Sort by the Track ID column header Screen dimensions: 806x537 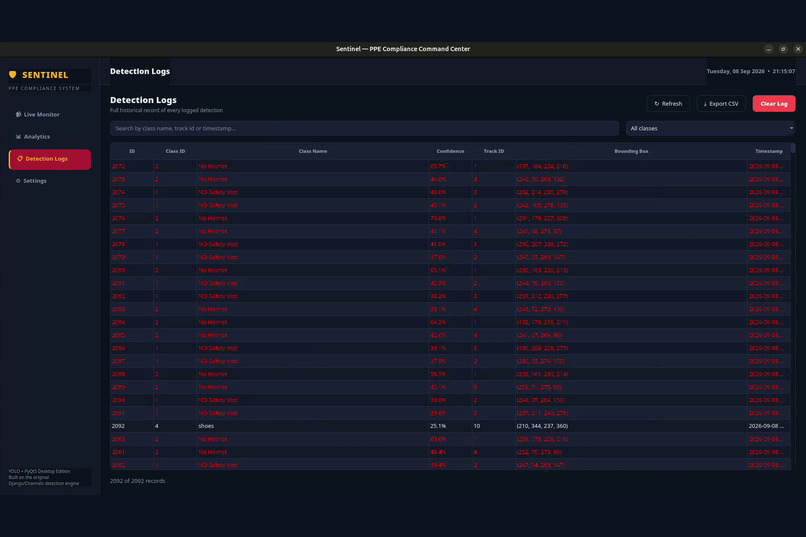click(x=493, y=151)
